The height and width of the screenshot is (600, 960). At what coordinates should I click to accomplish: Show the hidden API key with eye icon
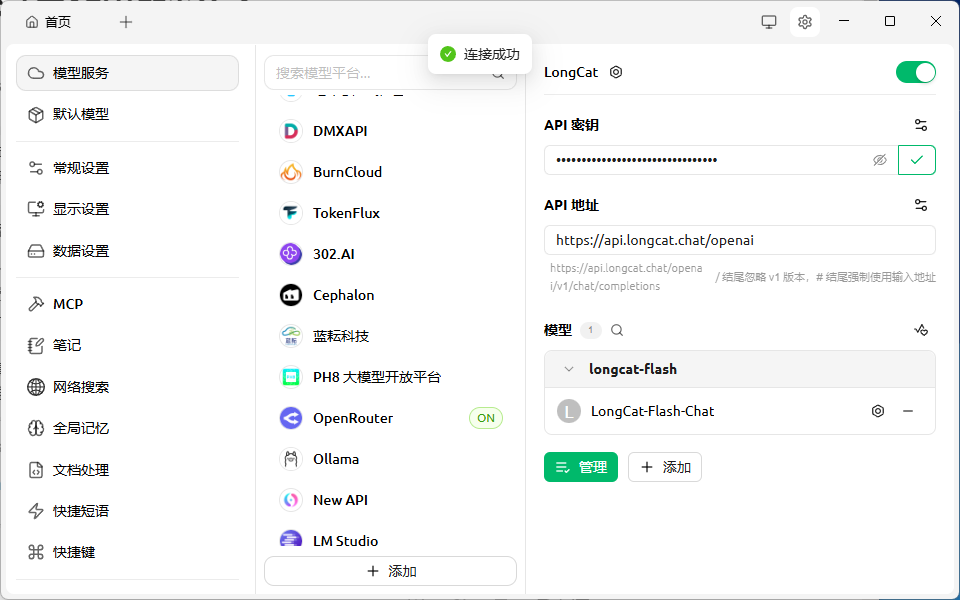pos(880,160)
